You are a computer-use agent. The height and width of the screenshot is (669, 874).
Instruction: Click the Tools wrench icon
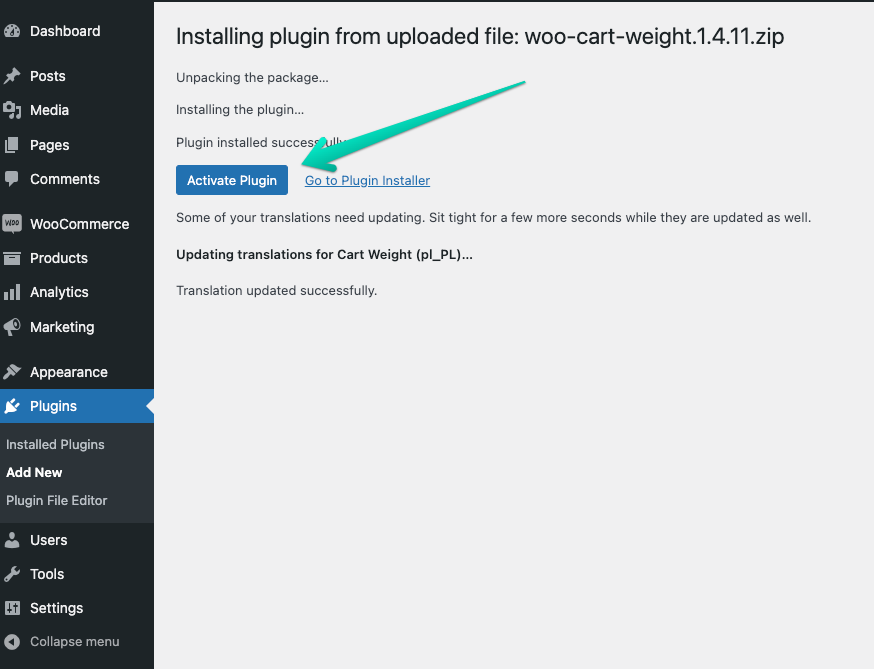coord(12,574)
